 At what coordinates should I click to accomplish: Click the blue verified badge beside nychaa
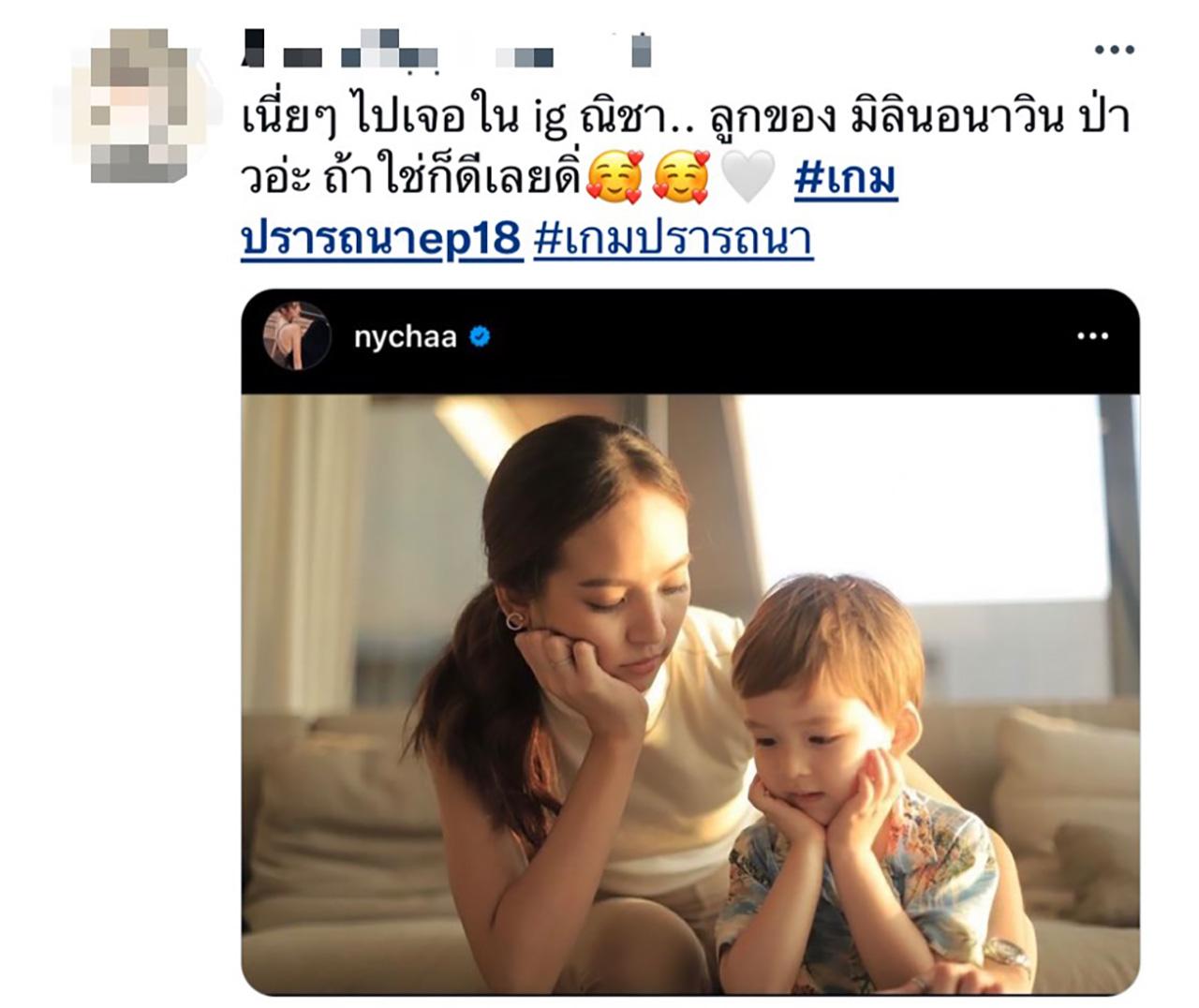(x=480, y=336)
